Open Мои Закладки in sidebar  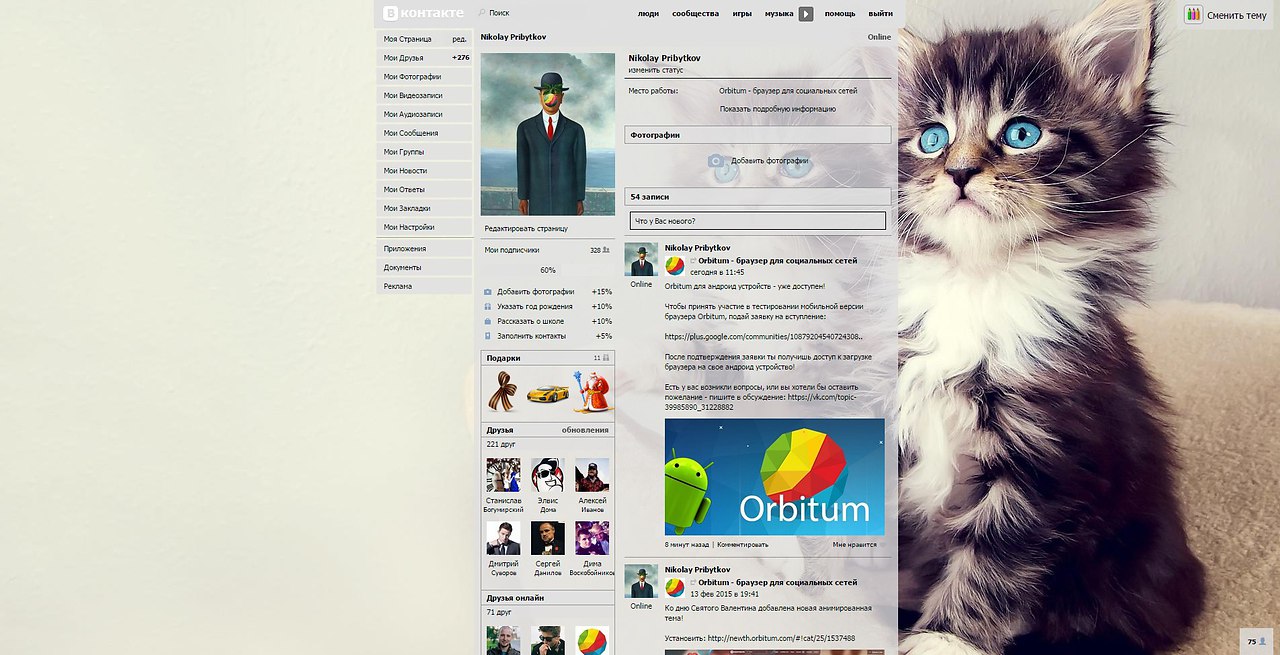click(425, 208)
